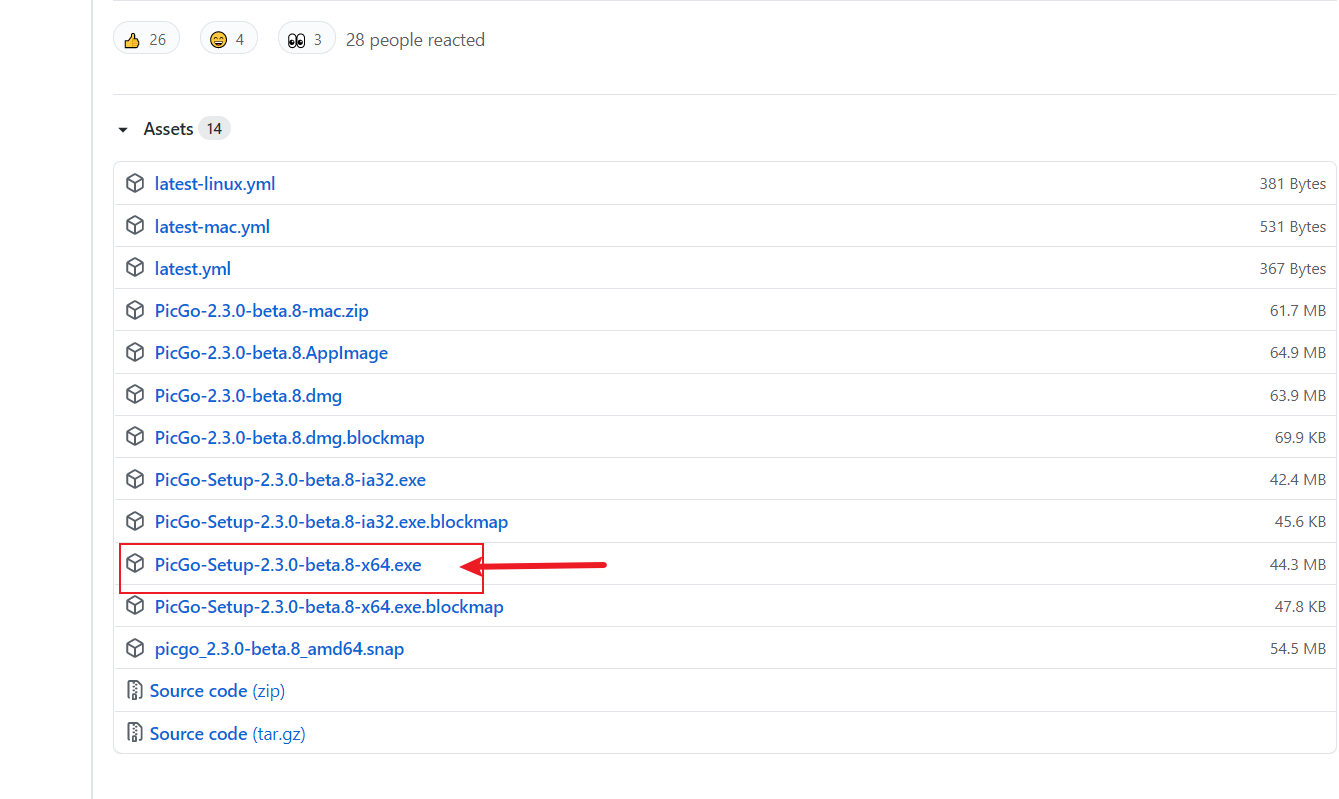Click the 531 Bytes size text
The height and width of the screenshot is (799, 1339).
pos(1293,227)
